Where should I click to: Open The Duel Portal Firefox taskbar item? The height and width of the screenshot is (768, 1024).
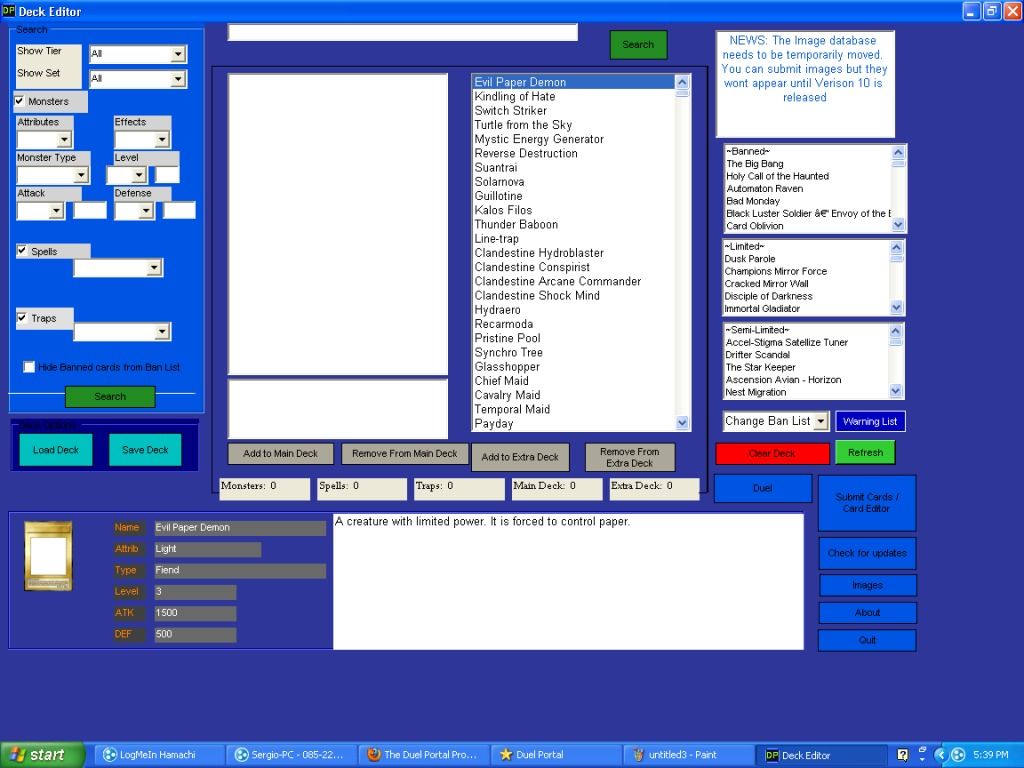[x=421, y=755]
